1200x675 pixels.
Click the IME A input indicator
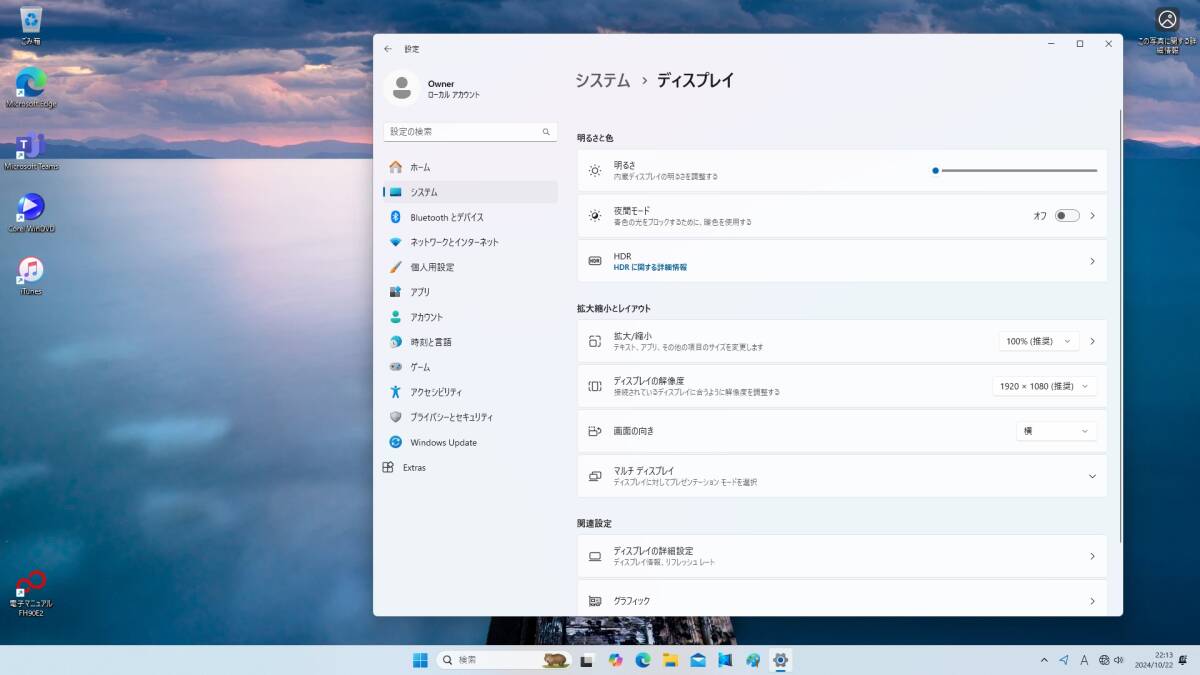click(x=1083, y=660)
